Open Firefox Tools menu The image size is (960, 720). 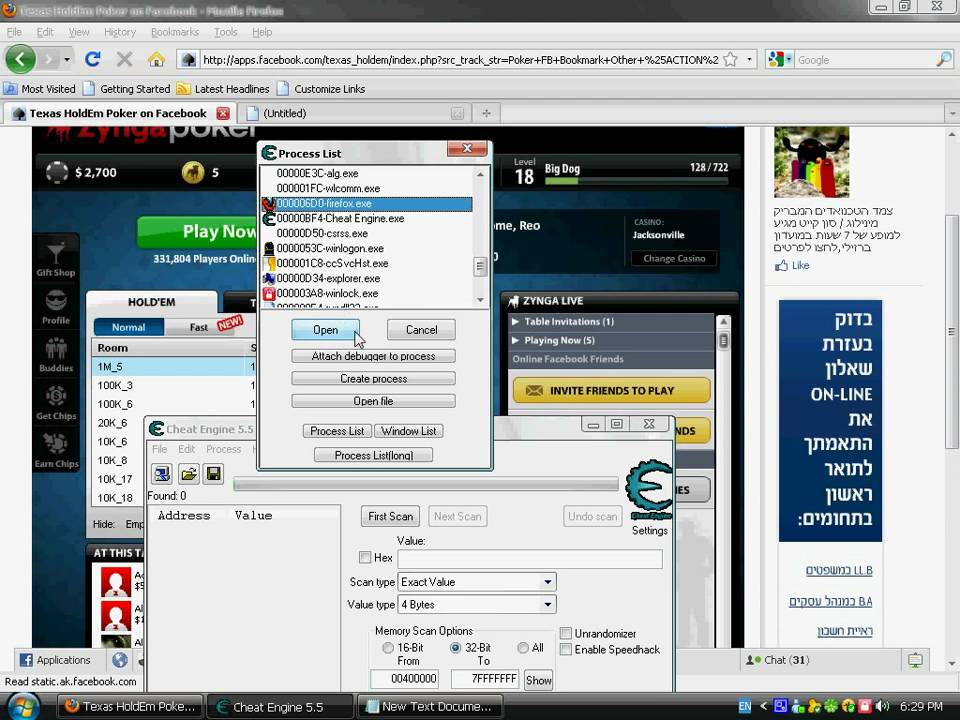coord(225,32)
